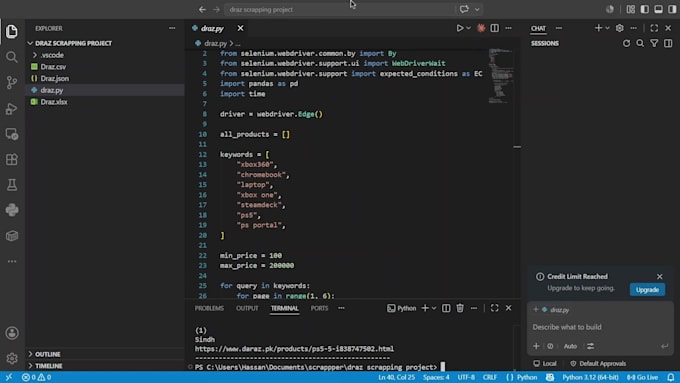Open the Extensions view

coord(12,159)
